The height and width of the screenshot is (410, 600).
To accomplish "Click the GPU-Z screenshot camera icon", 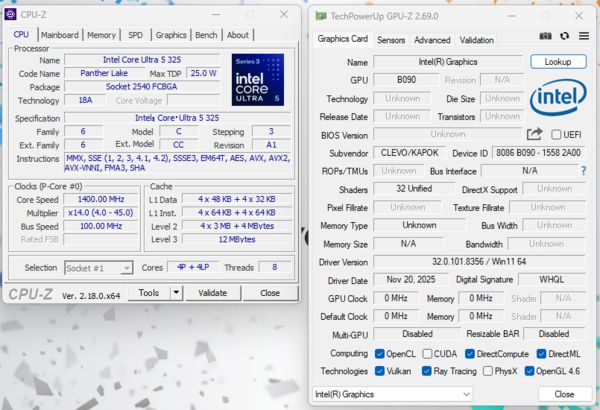I will point(545,36).
